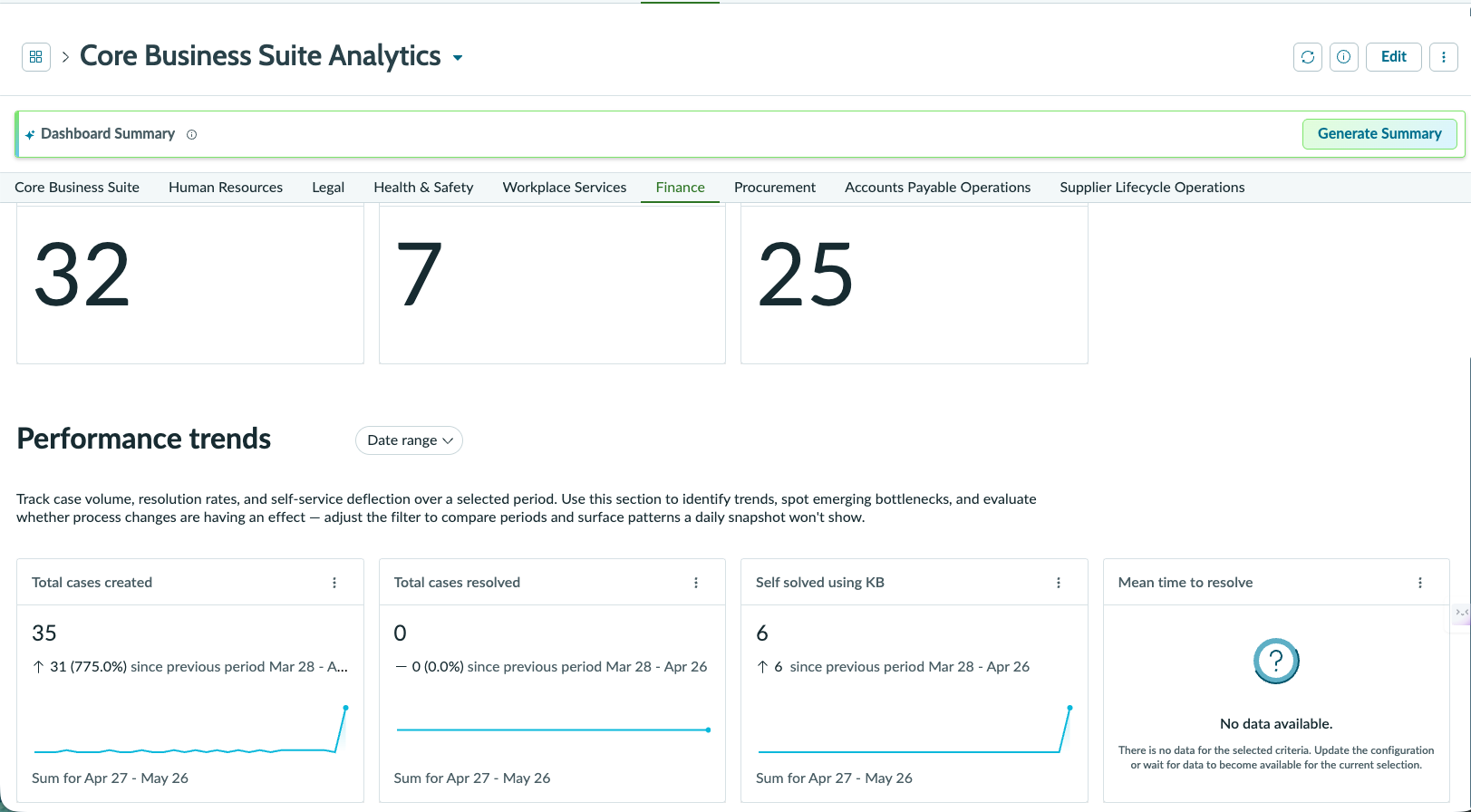
Task: Click the Generate Summary button
Action: (x=1379, y=134)
